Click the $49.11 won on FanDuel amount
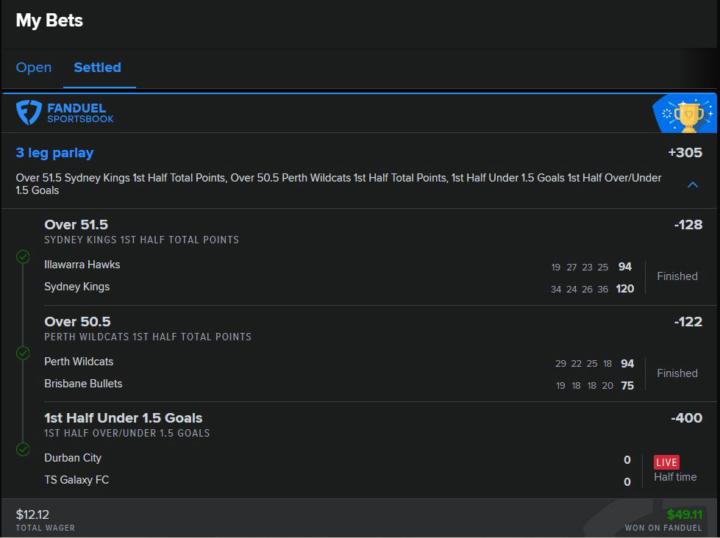Image resolution: width=720 pixels, height=538 pixels. pyautogui.click(x=685, y=515)
